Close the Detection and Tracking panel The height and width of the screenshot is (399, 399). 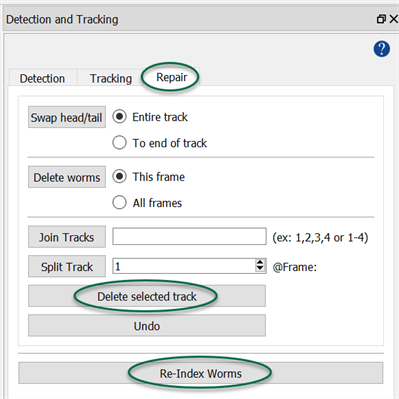click(394, 19)
